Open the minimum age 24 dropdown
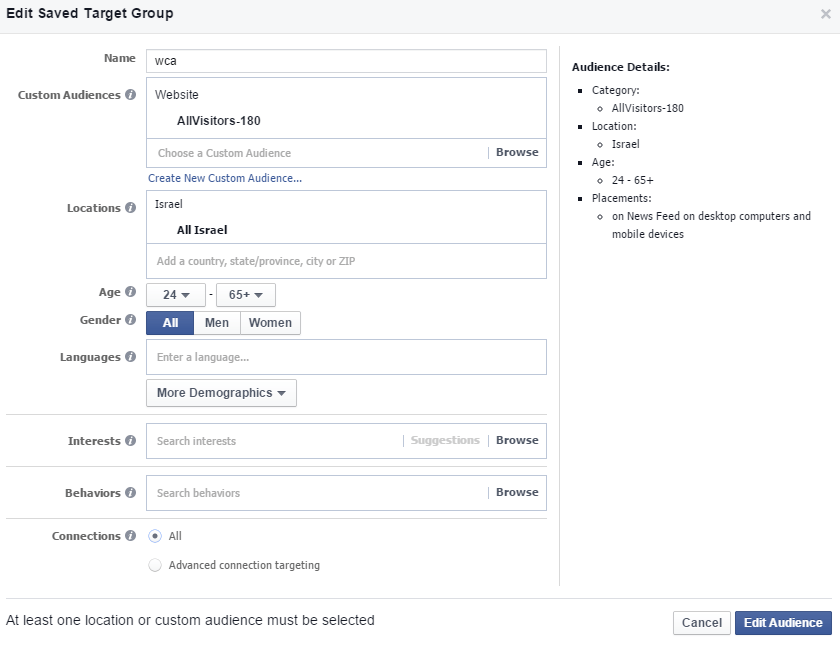 (x=176, y=295)
